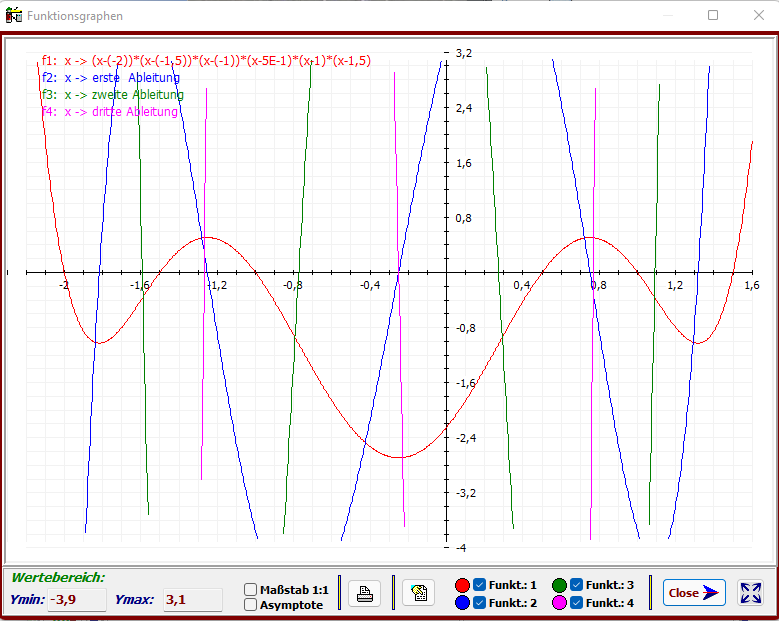The image size is (779, 621).
Task: Uncheck the Funkt.: 1 checkbox
Action: tap(480, 585)
